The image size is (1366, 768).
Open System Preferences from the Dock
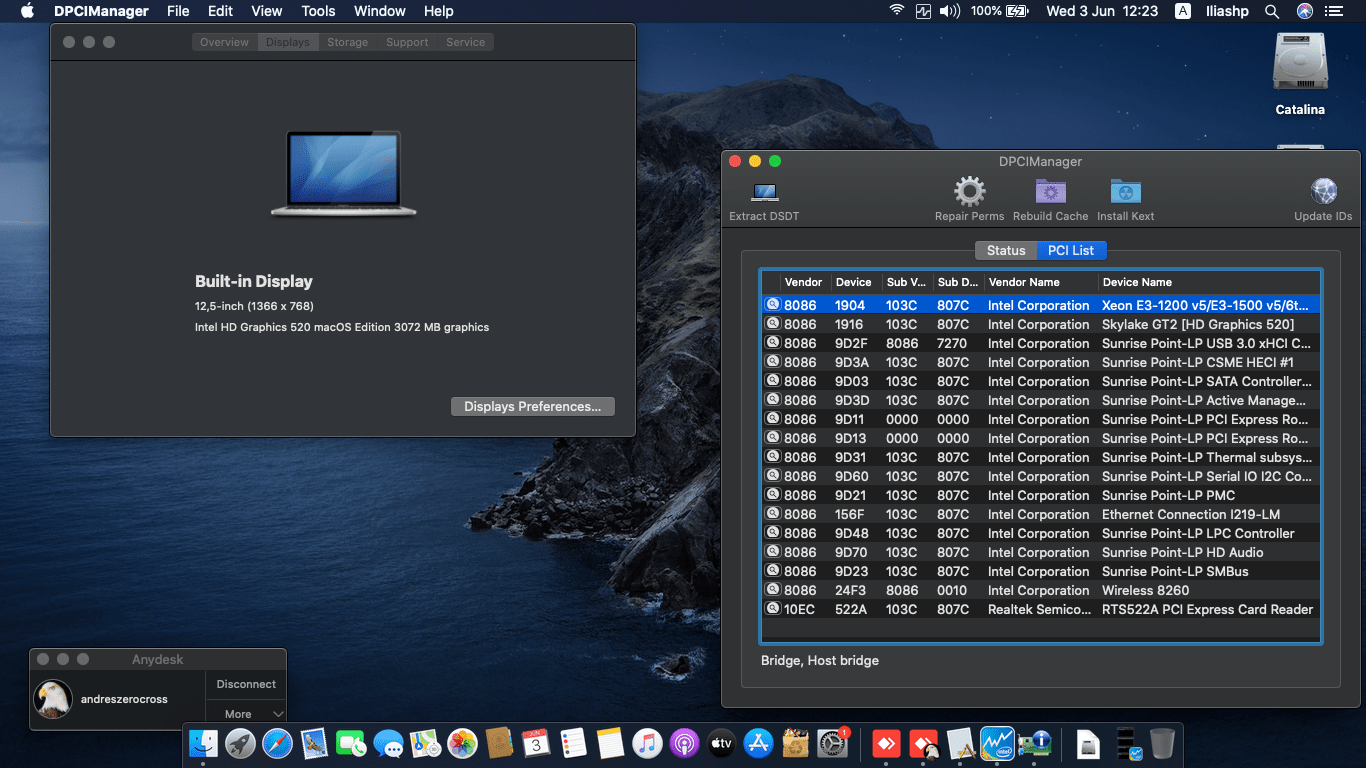pos(832,743)
